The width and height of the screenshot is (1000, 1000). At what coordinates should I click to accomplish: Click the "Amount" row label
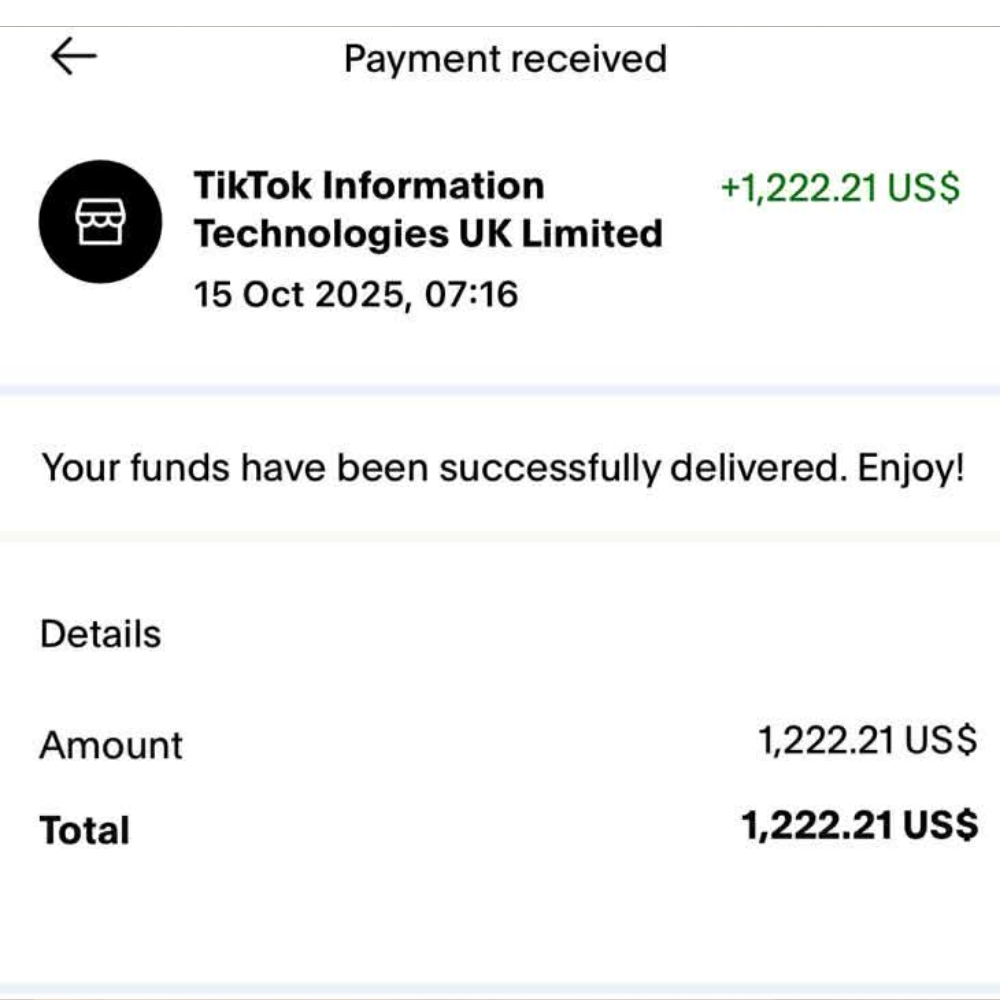click(x=111, y=745)
